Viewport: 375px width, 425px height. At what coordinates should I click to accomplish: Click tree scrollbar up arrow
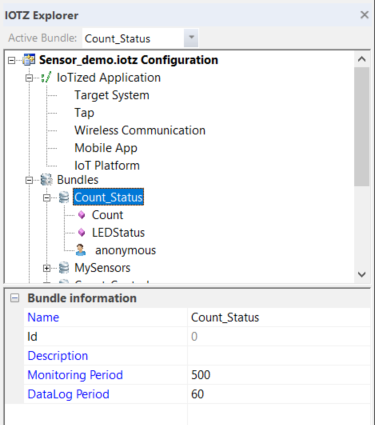(x=362, y=59)
